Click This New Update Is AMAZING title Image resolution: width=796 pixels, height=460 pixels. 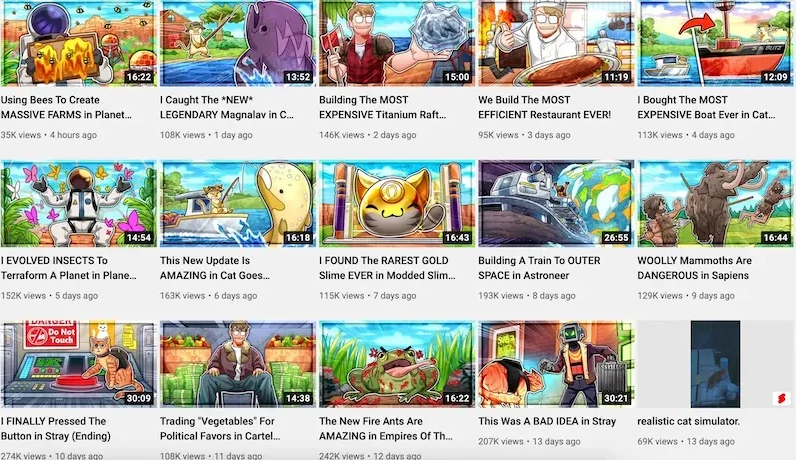click(215, 268)
